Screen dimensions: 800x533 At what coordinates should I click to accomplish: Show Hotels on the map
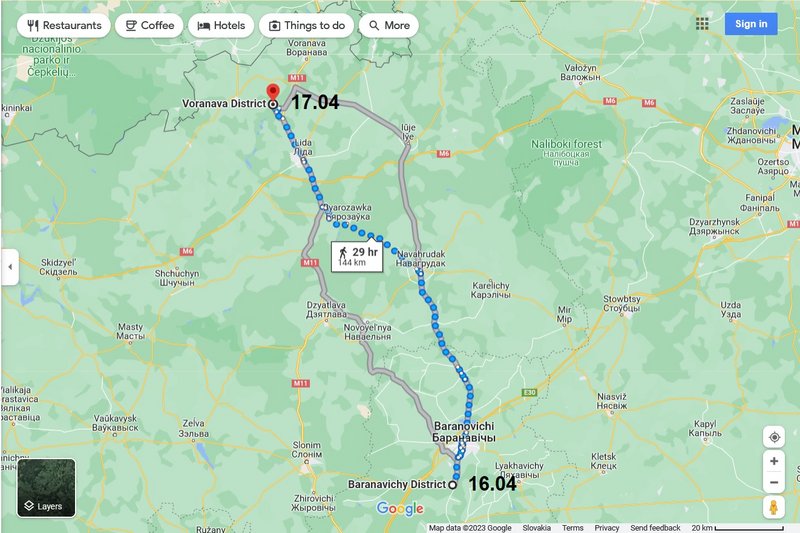pyautogui.click(x=221, y=26)
